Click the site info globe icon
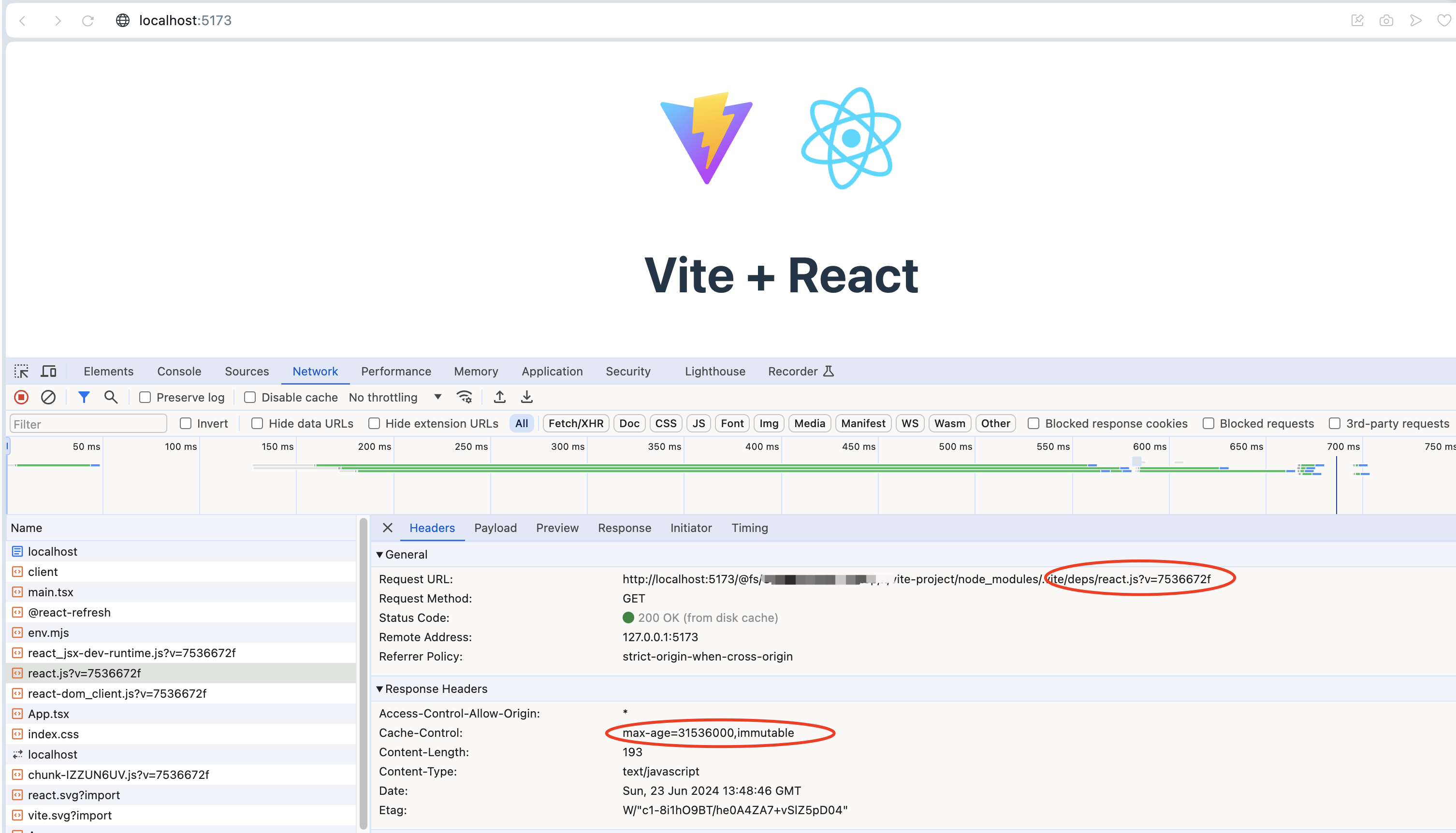The height and width of the screenshot is (833, 1456). tap(122, 21)
